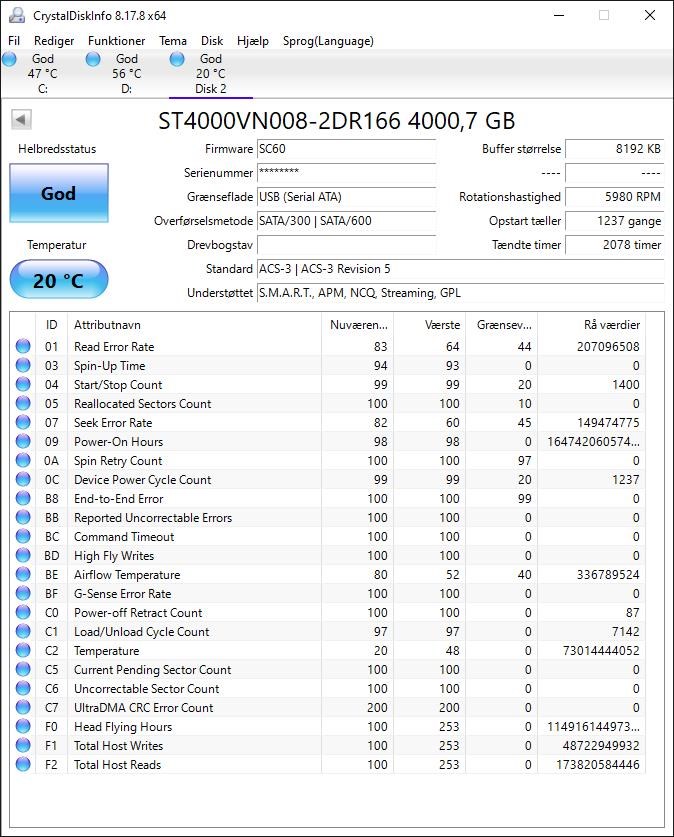This screenshot has width=674, height=837.
Task: Click status icon for Power-off Retract Count
Action: [23, 612]
